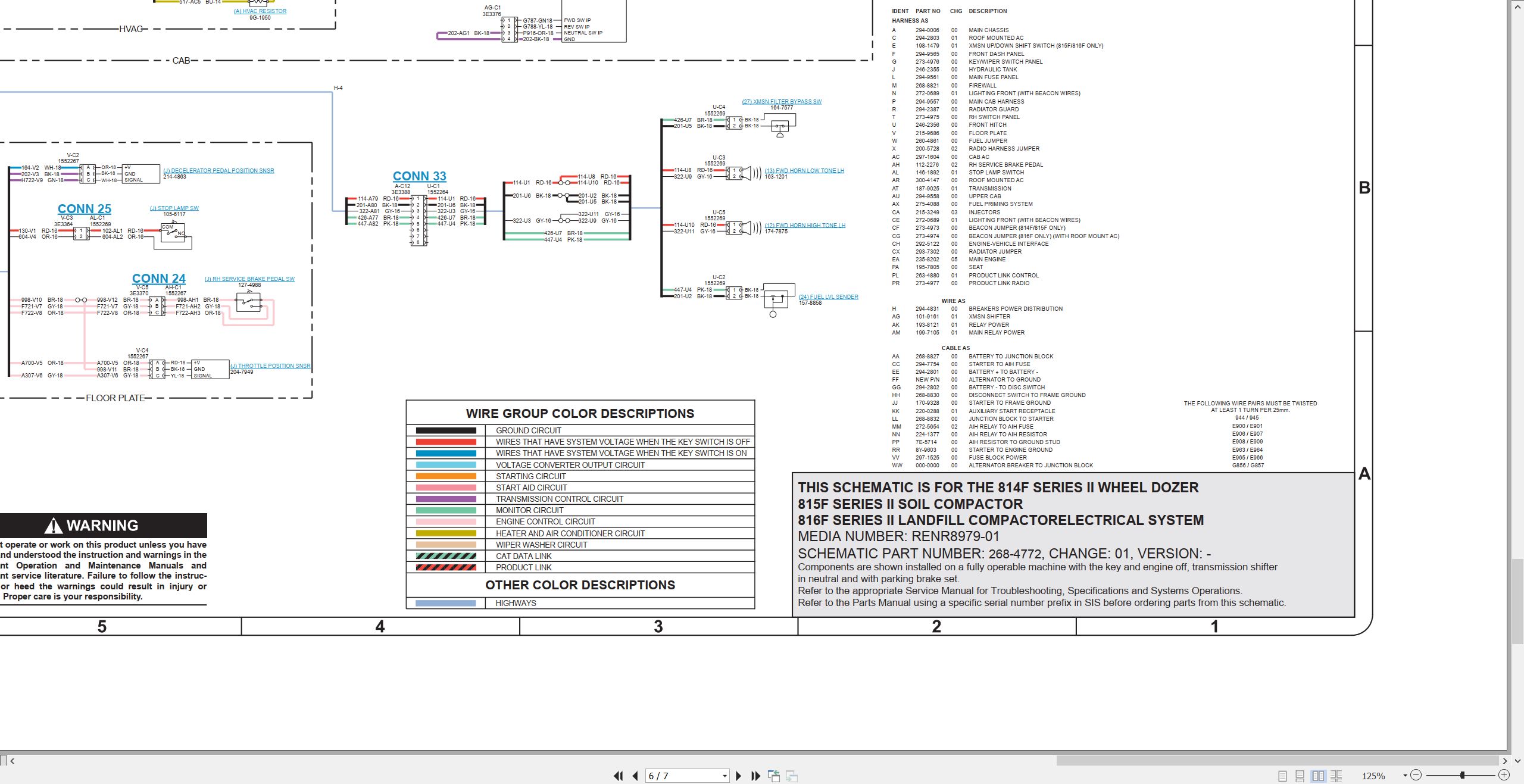
Task: Go to the next page
Action: coord(739,776)
